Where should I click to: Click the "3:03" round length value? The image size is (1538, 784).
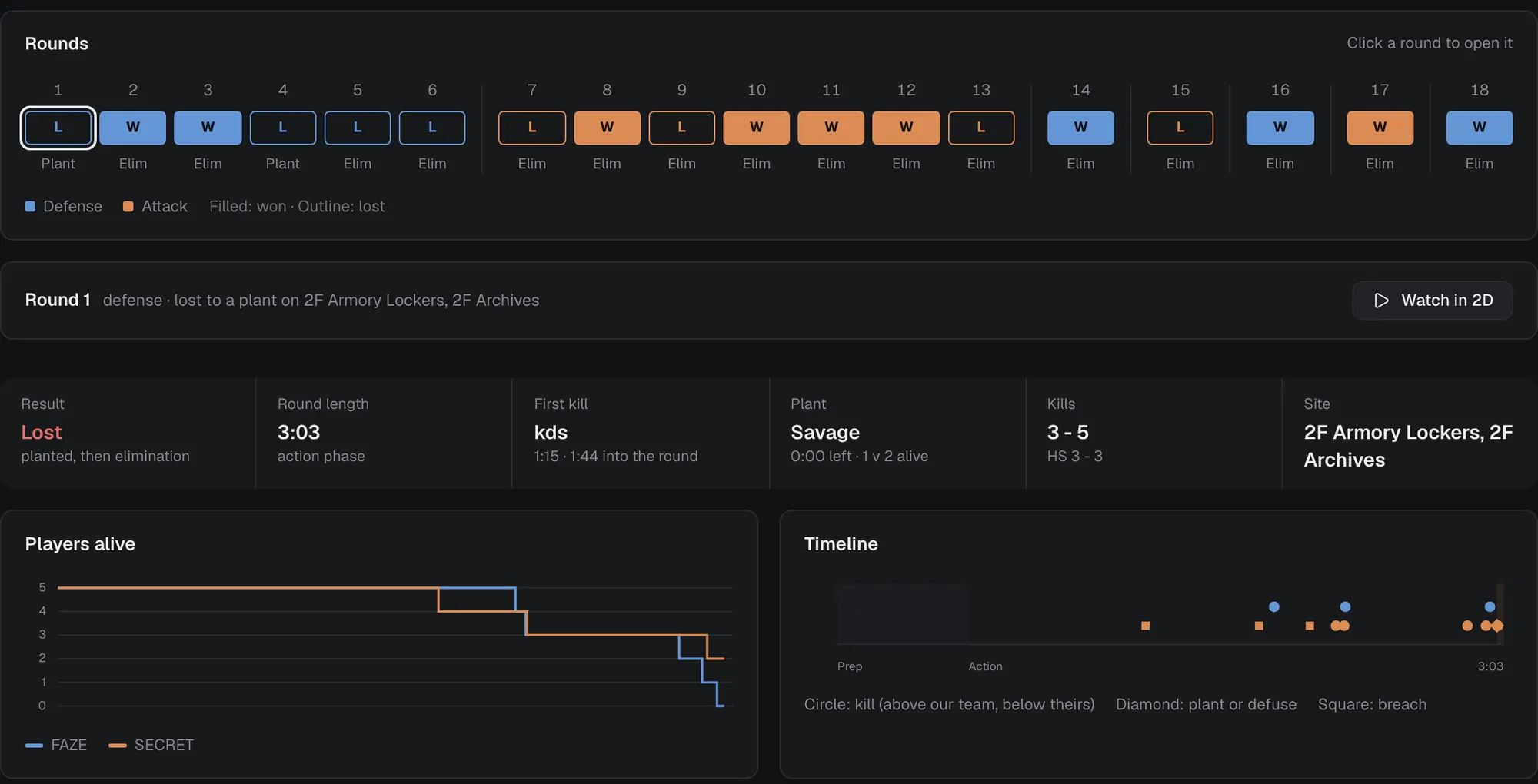pyautogui.click(x=299, y=432)
